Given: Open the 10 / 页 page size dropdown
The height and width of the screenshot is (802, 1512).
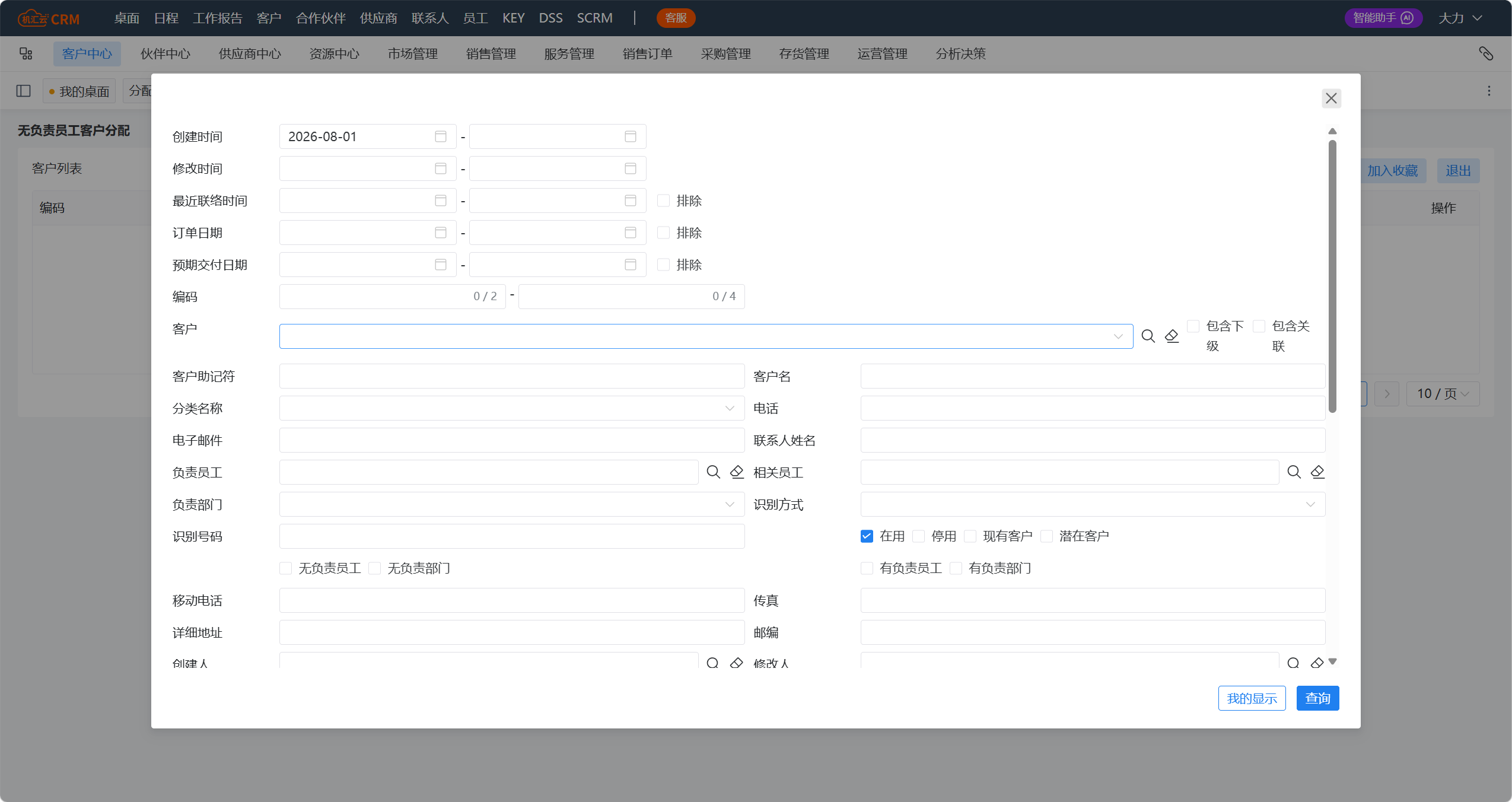Looking at the screenshot, I should pos(1443,394).
